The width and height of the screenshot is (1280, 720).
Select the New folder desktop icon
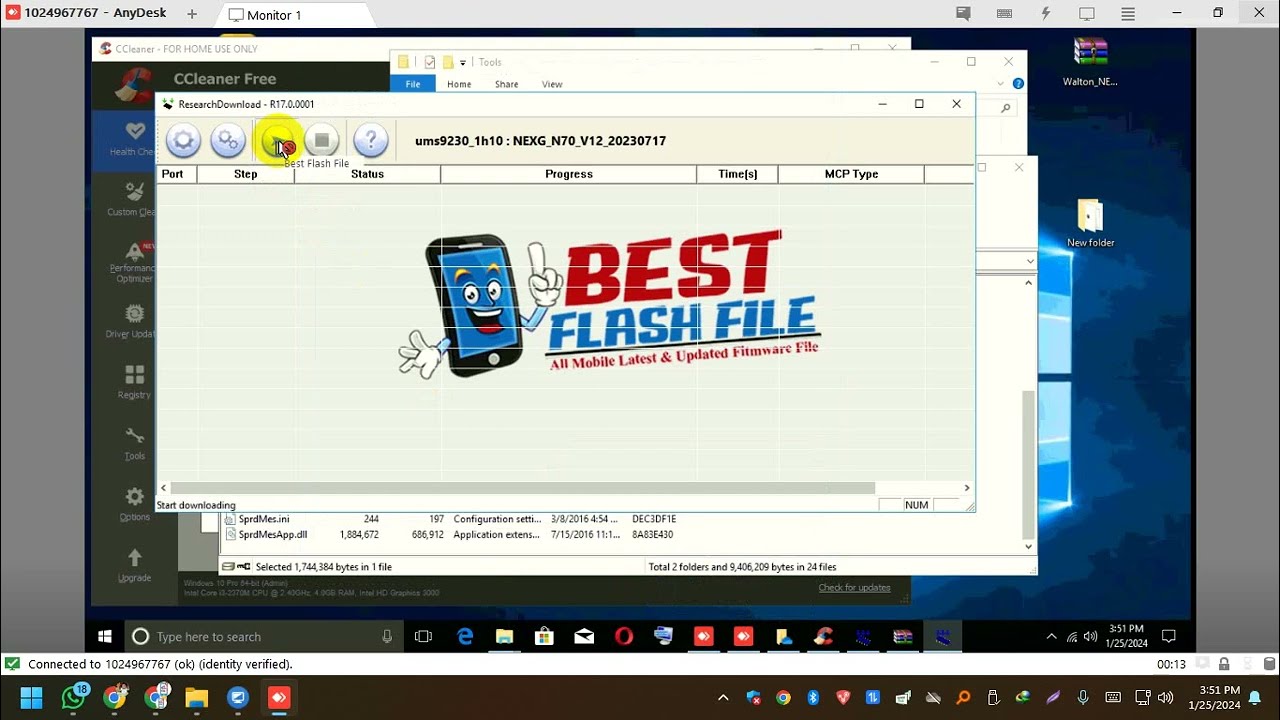tap(1090, 223)
